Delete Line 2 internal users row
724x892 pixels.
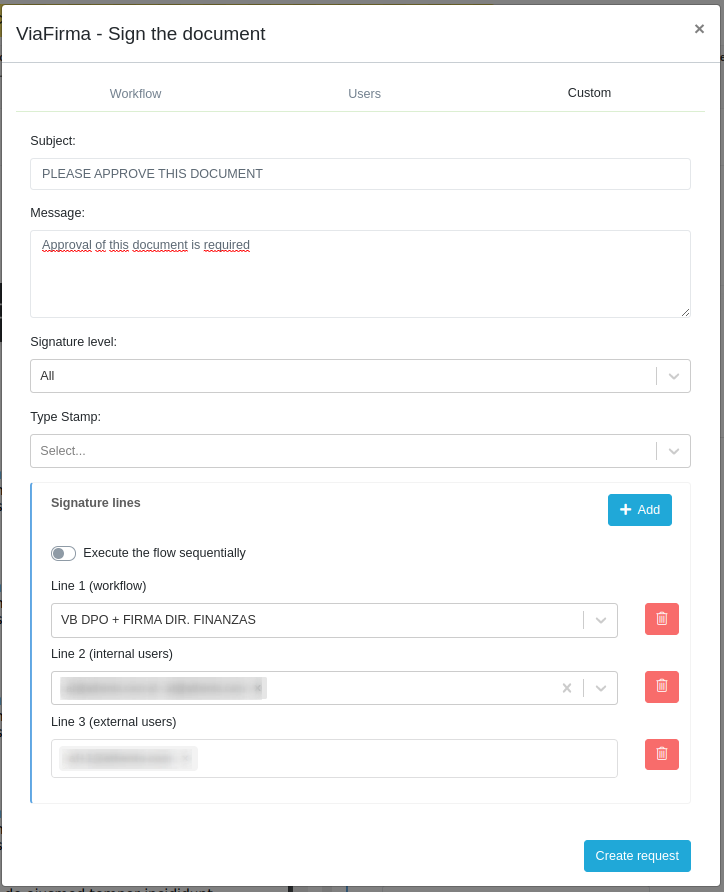[x=661, y=687]
